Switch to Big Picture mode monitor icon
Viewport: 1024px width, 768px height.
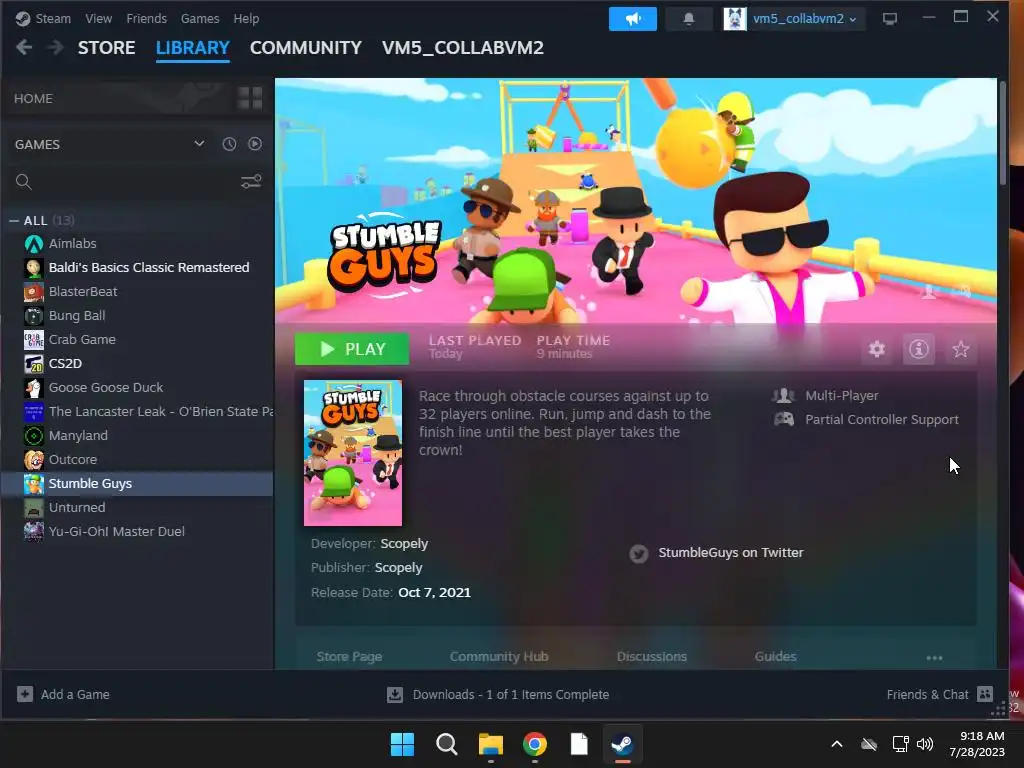pyautogui.click(x=889, y=19)
